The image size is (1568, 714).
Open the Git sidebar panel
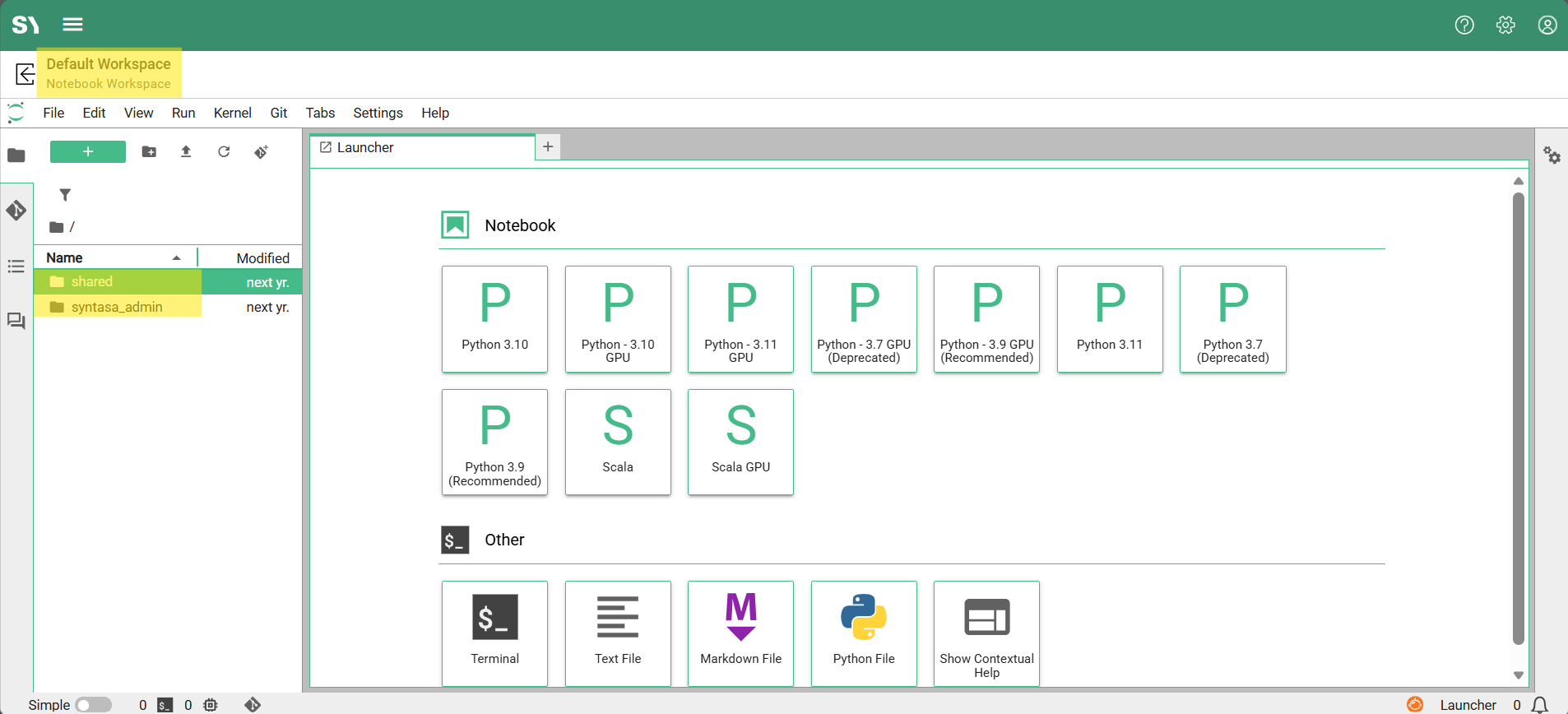coord(16,211)
